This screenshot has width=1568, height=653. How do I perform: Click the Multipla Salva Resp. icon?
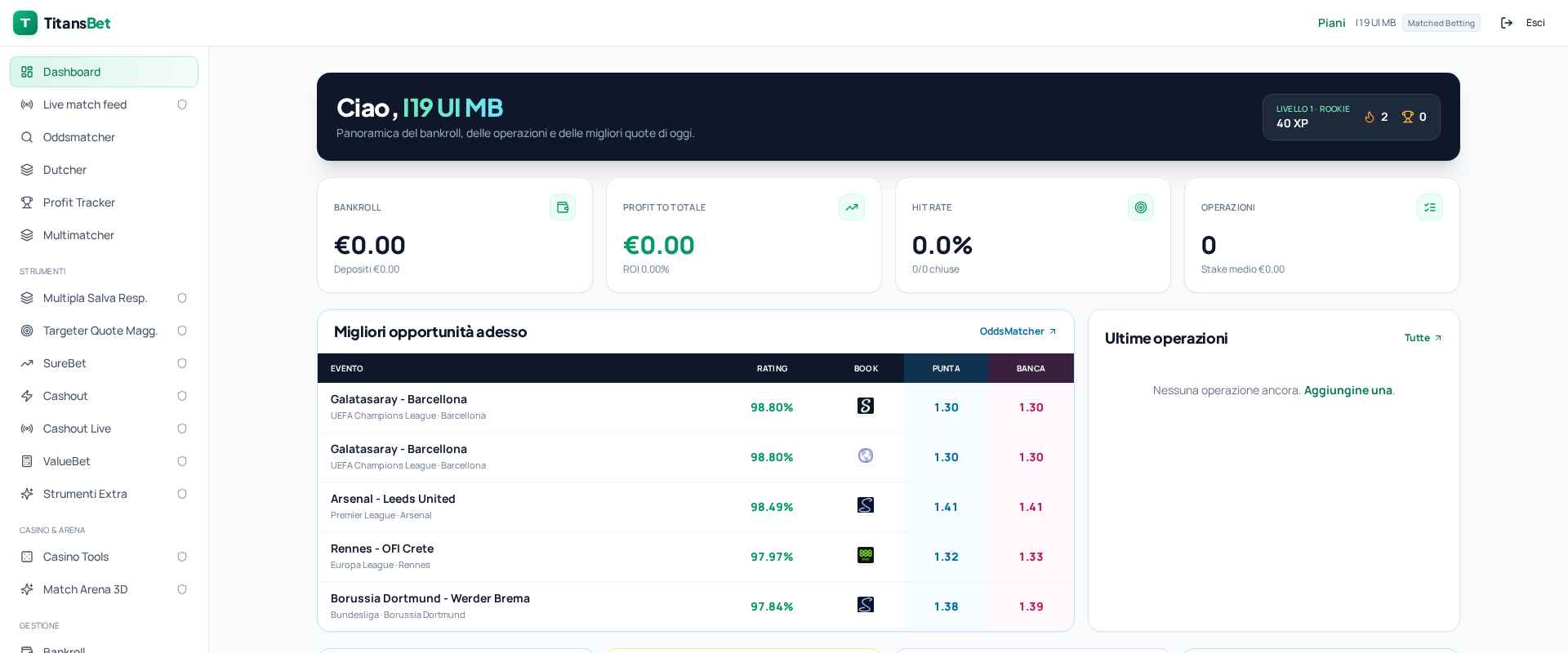click(x=27, y=298)
